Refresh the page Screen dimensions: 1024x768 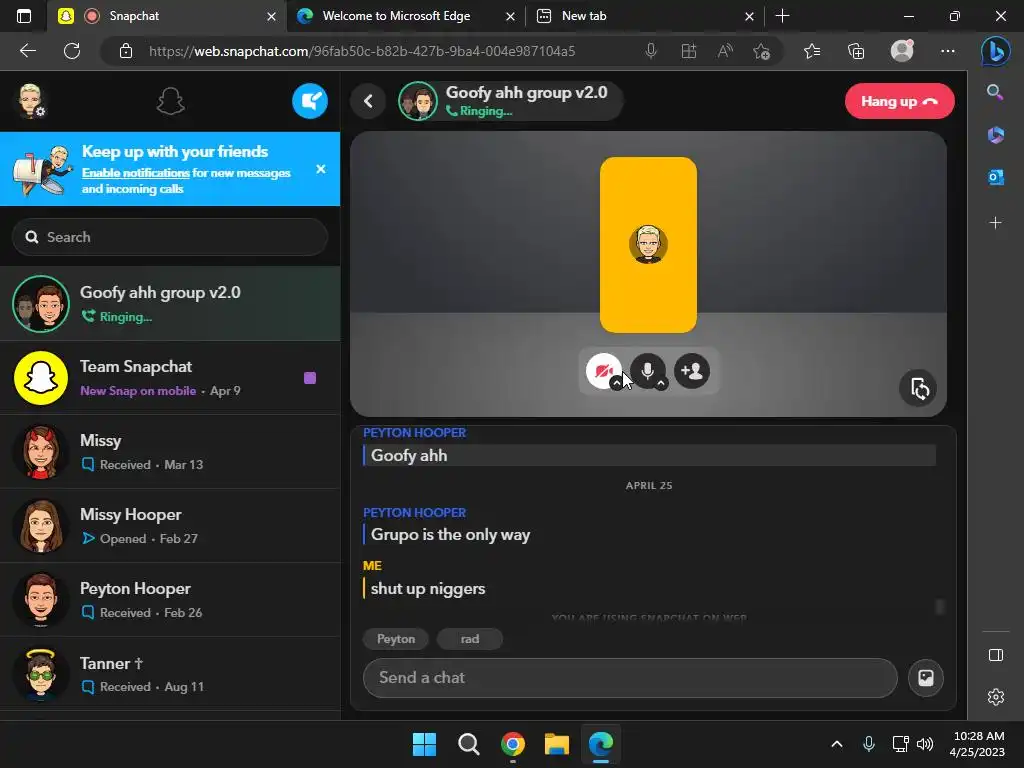coord(72,51)
